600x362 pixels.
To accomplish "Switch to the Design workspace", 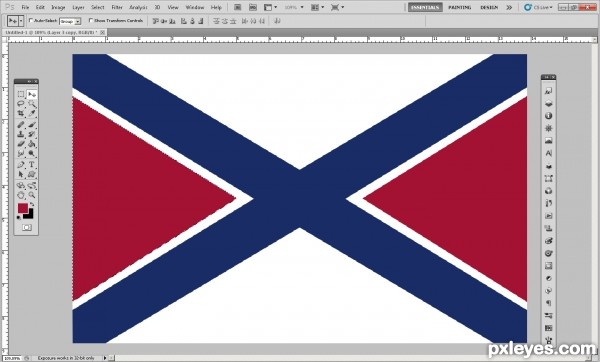I will [489, 7].
